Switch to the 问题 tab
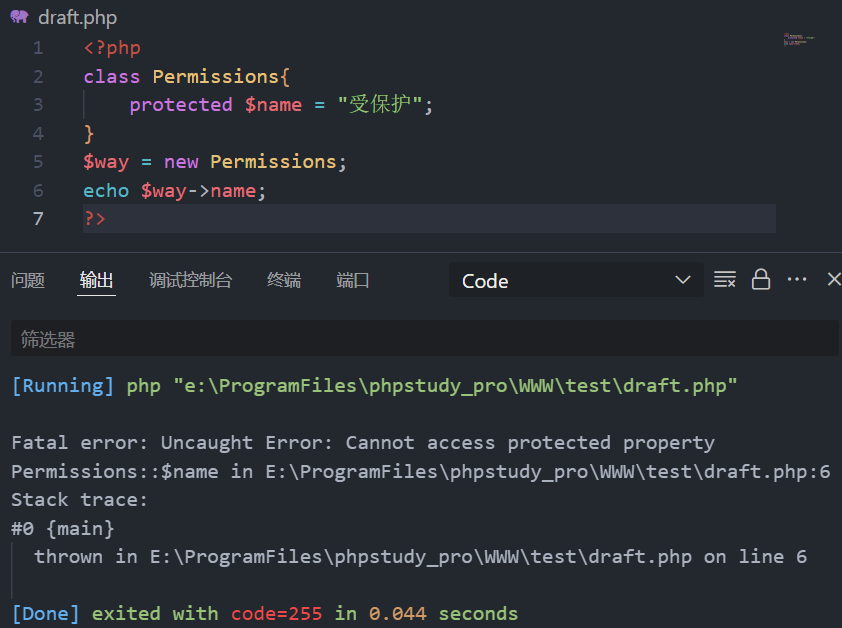This screenshot has width=842, height=628. click(28, 280)
